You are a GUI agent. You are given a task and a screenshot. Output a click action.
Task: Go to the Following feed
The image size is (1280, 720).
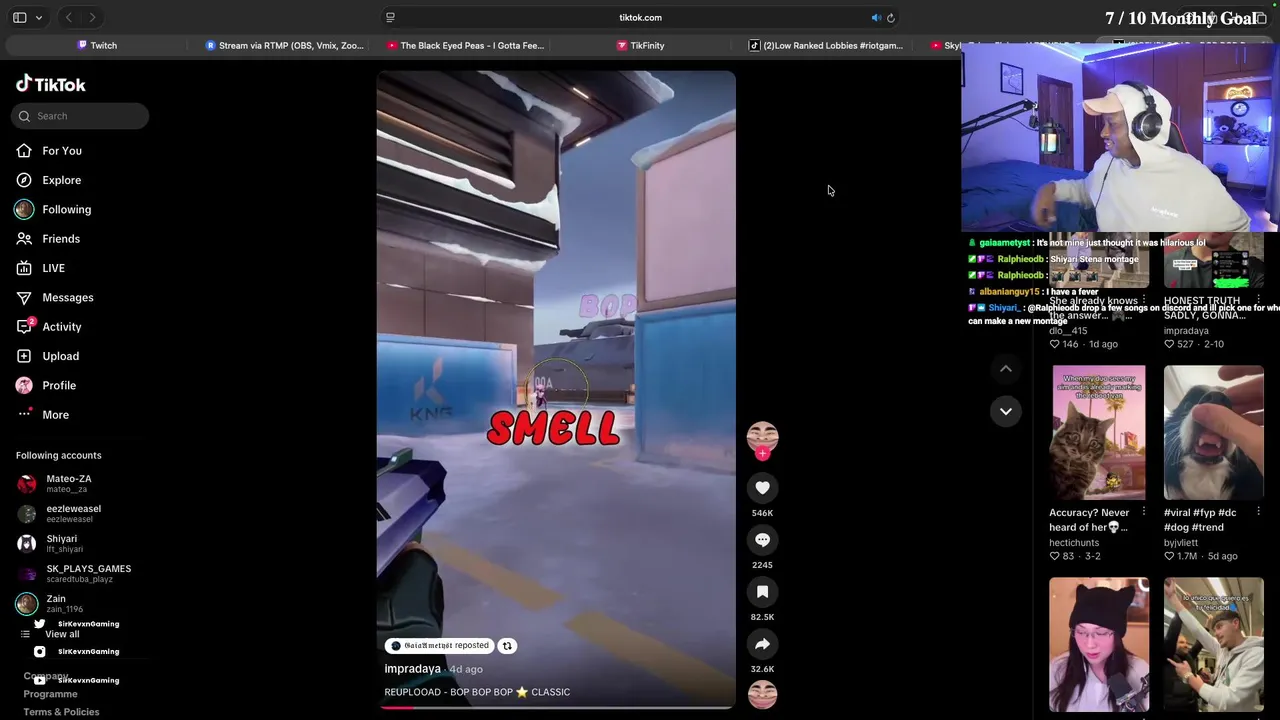66,209
